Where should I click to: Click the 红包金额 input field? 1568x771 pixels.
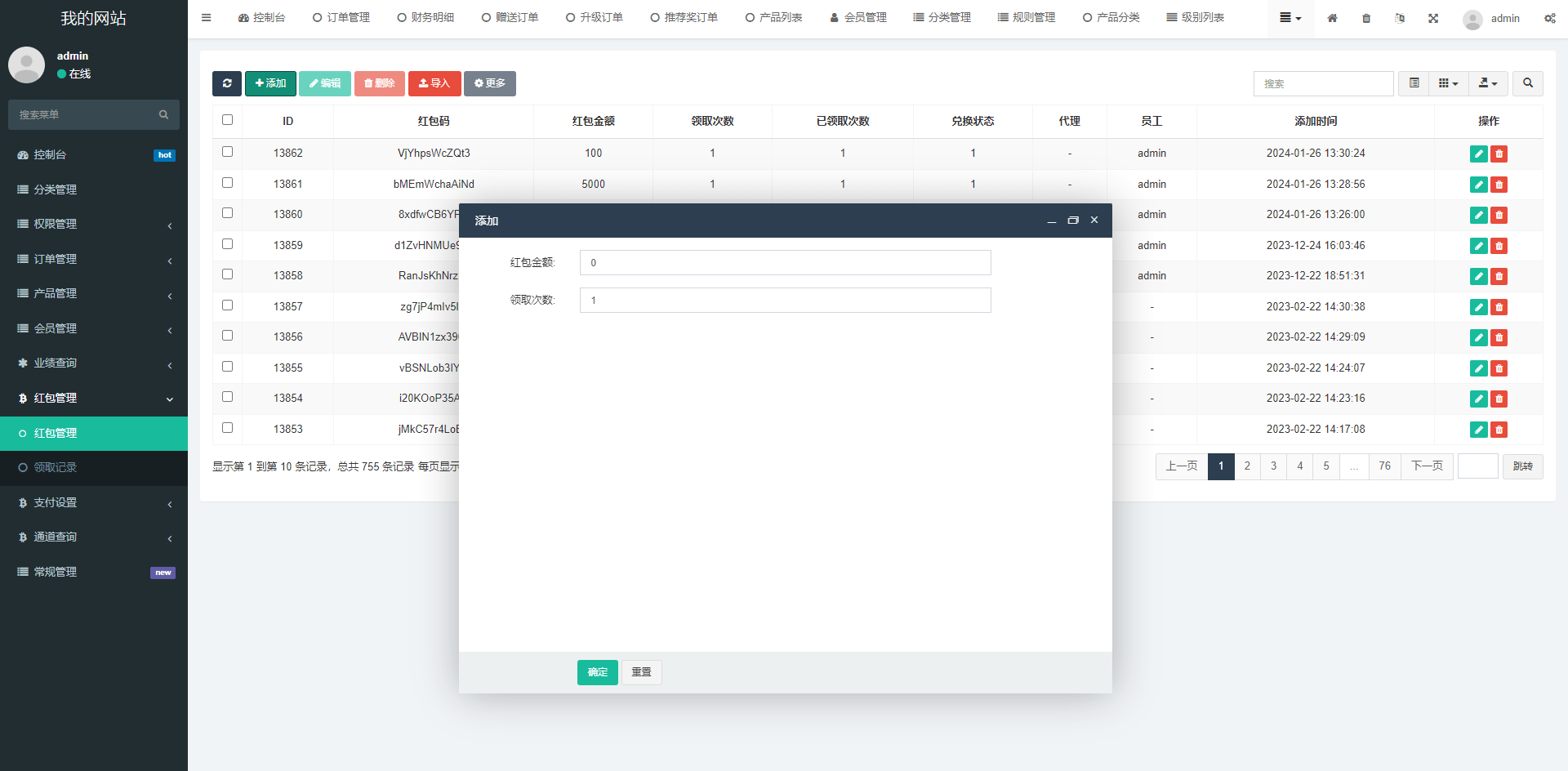coord(785,262)
